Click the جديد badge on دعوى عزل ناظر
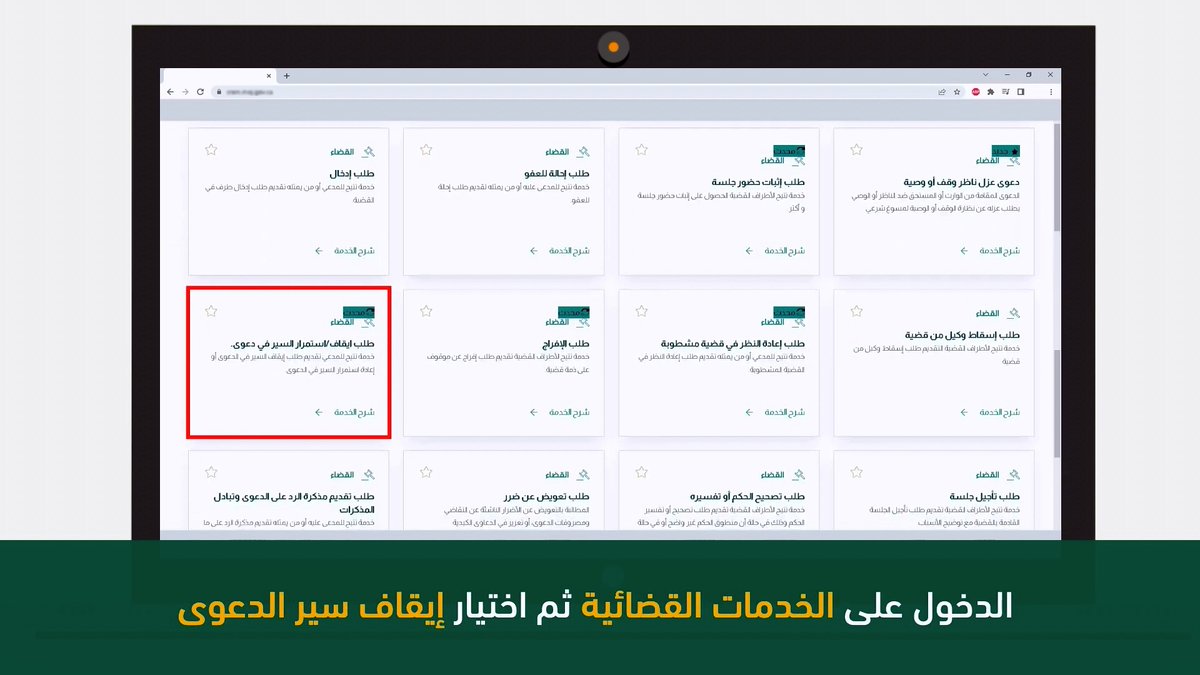1200x675 pixels. tap(1006, 151)
